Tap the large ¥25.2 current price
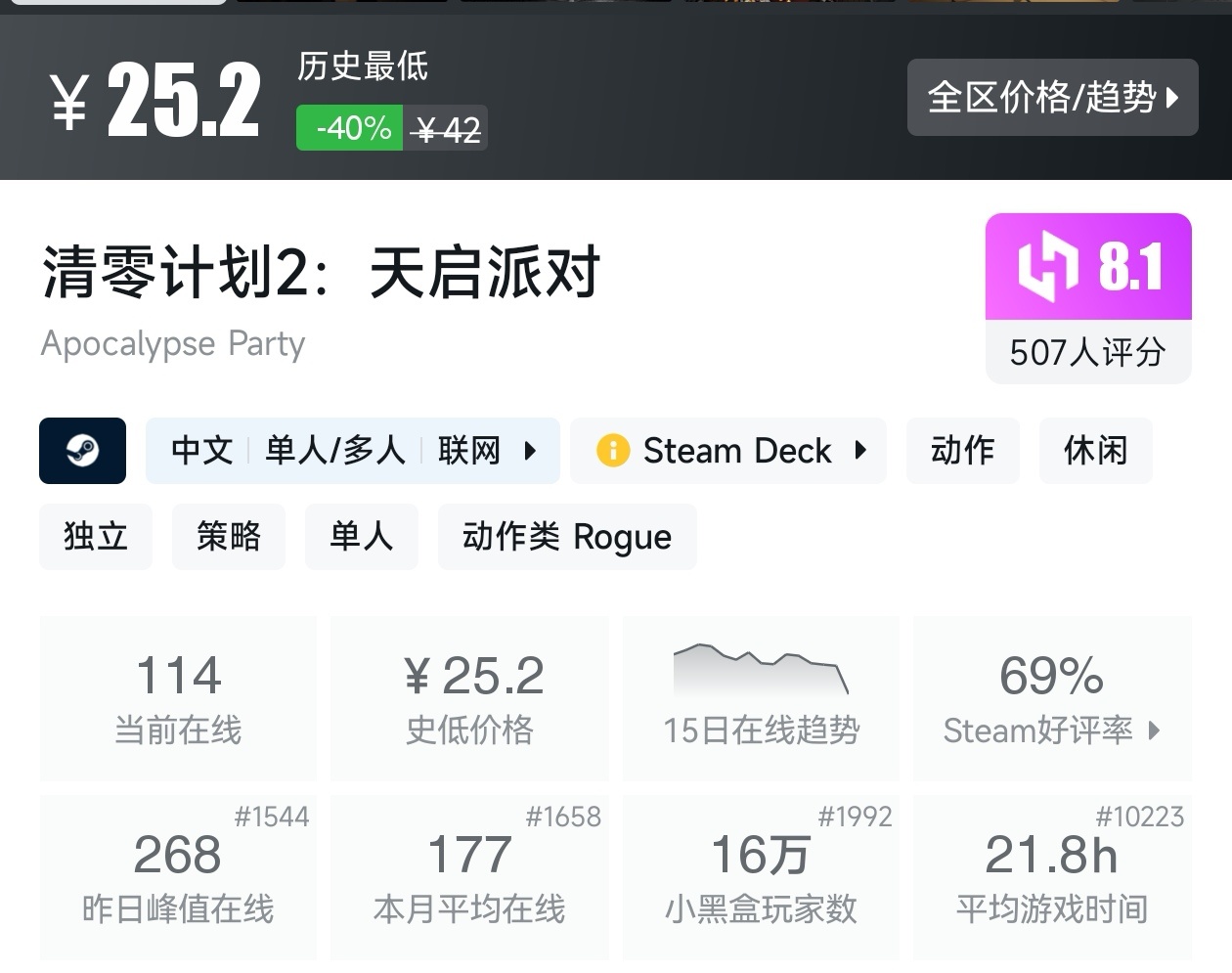Image resolution: width=1232 pixels, height=973 pixels. click(155, 100)
